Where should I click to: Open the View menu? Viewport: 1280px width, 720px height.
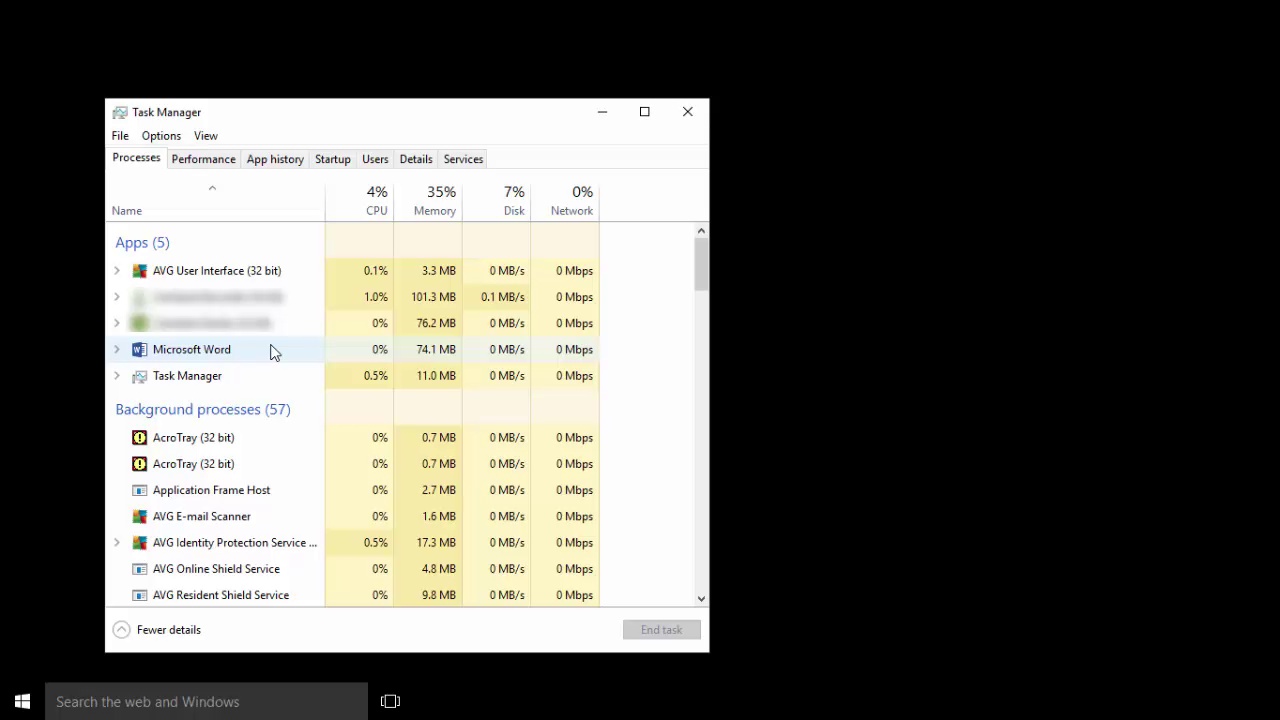point(206,136)
